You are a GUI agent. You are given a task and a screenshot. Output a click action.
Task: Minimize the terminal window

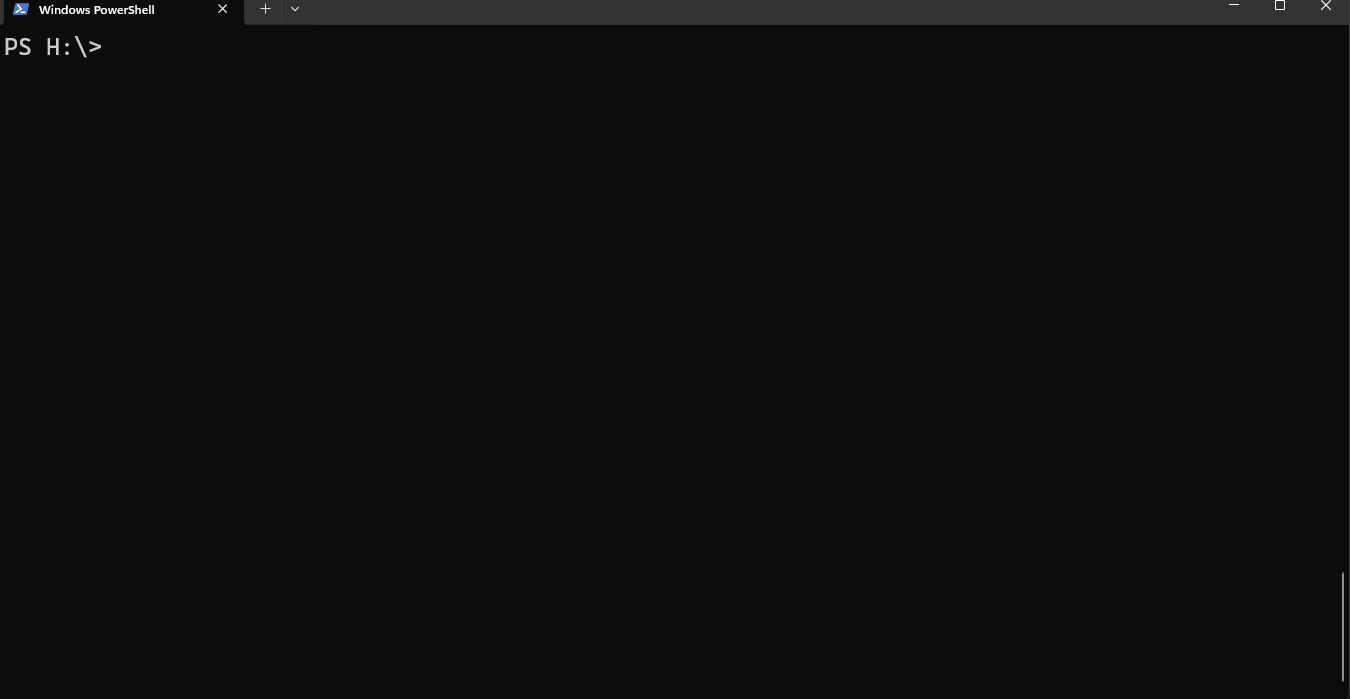pyautogui.click(x=1233, y=6)
